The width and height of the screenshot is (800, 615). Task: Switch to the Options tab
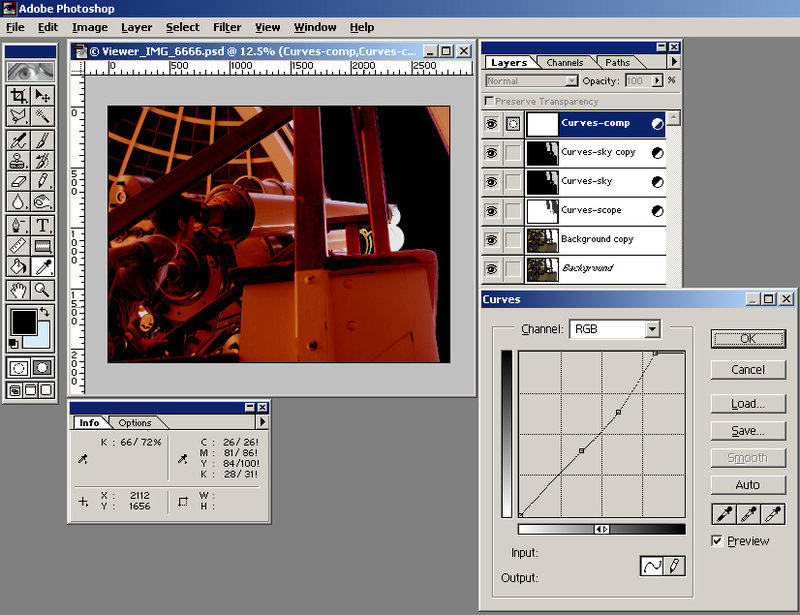(x=135, y=423)
